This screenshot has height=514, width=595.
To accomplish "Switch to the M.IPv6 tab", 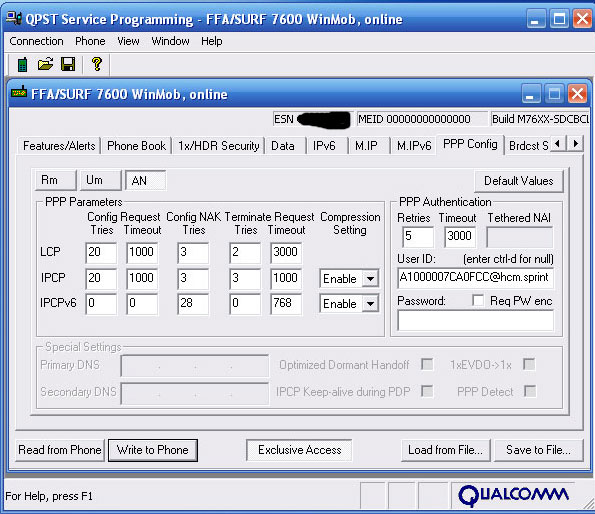I will pyautogui.click(x=414, y=146).
